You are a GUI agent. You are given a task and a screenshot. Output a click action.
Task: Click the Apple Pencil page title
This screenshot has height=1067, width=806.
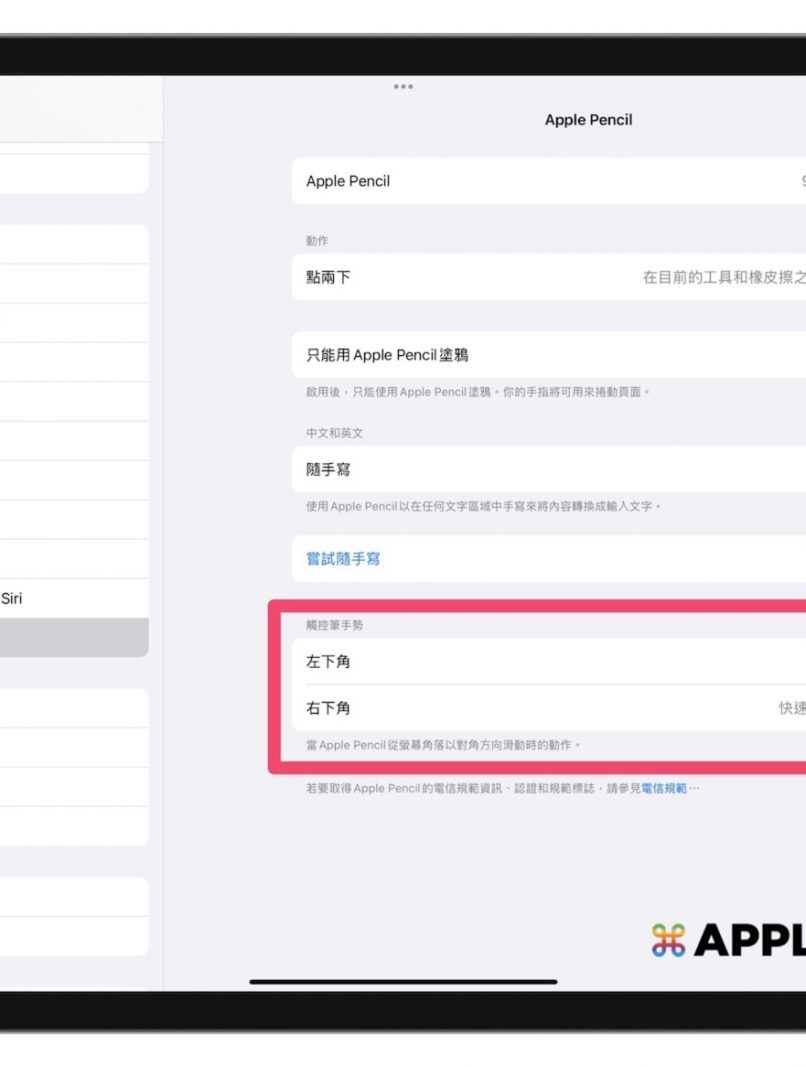tap(588, 120)
